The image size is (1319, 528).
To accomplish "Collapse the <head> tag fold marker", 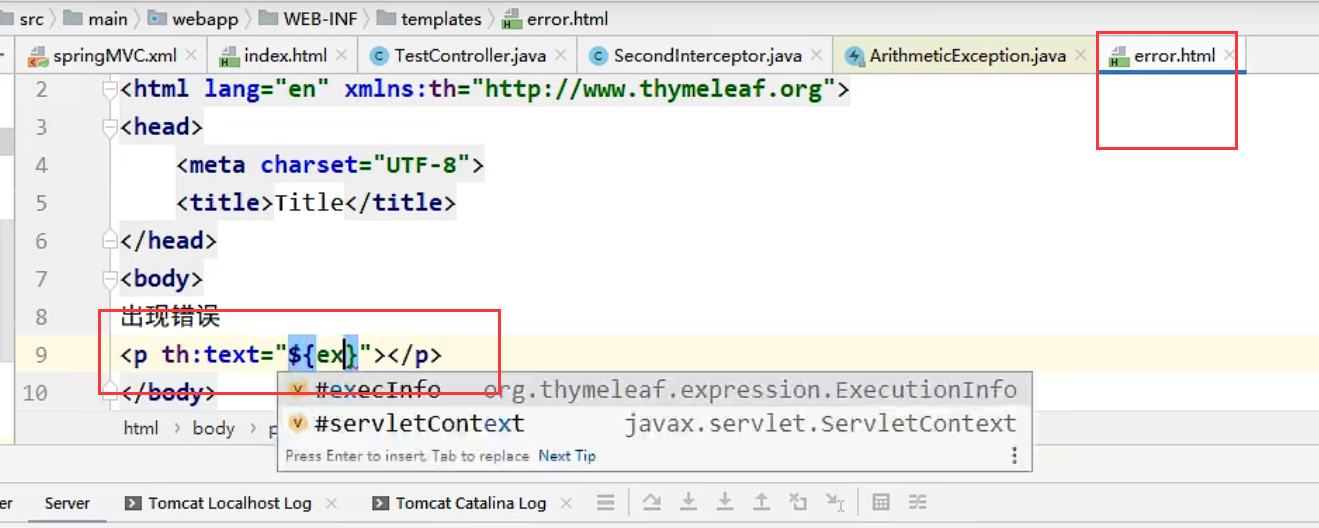I will 110,127.
